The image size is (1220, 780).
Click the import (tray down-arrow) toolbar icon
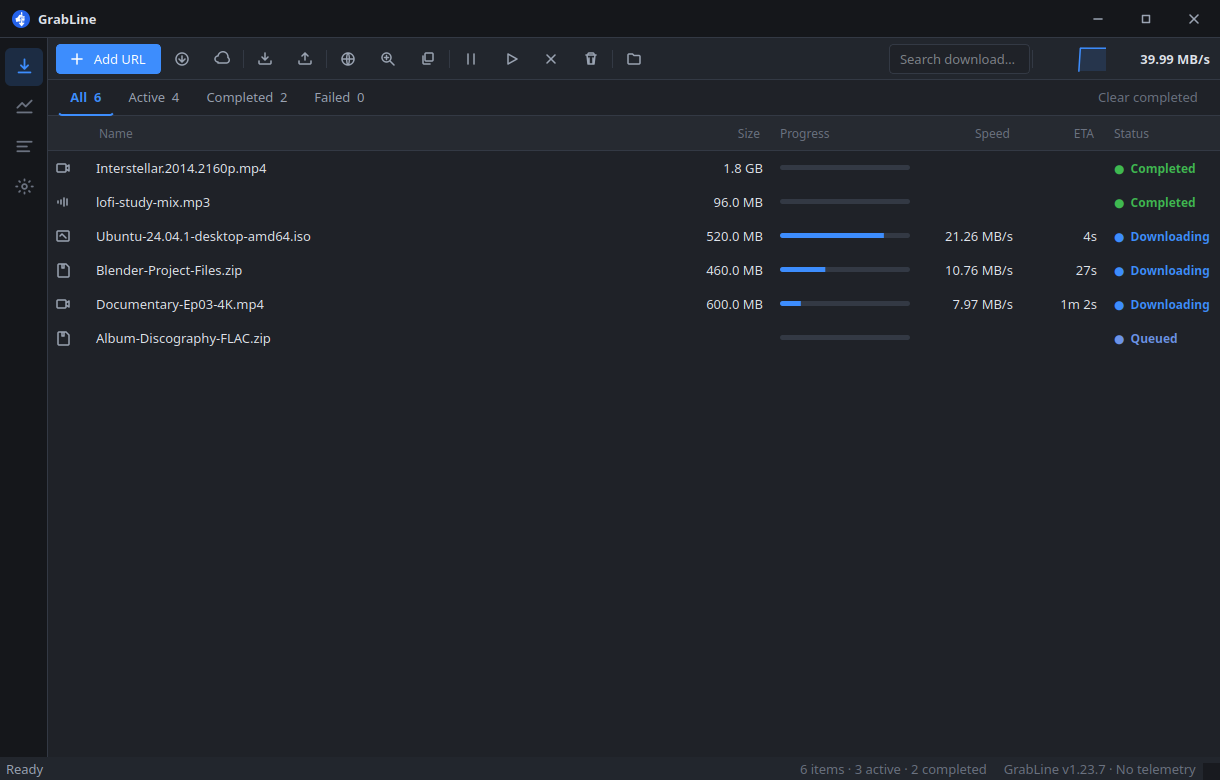pos(265,59)
